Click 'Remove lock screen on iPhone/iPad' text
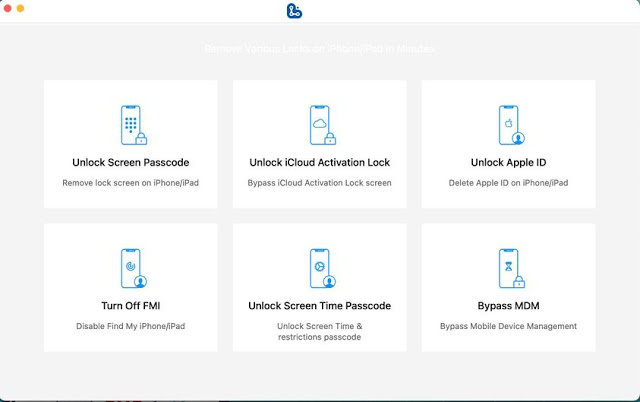Viewport: 640px width, 402px height. click(131, 183)
